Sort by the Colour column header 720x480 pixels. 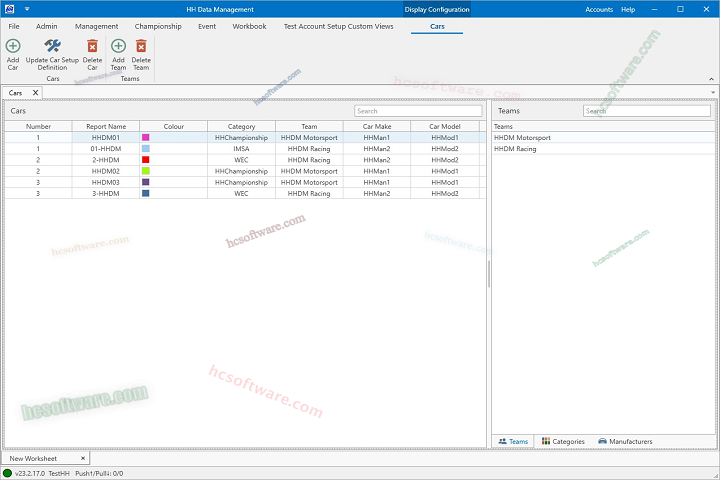174,126
